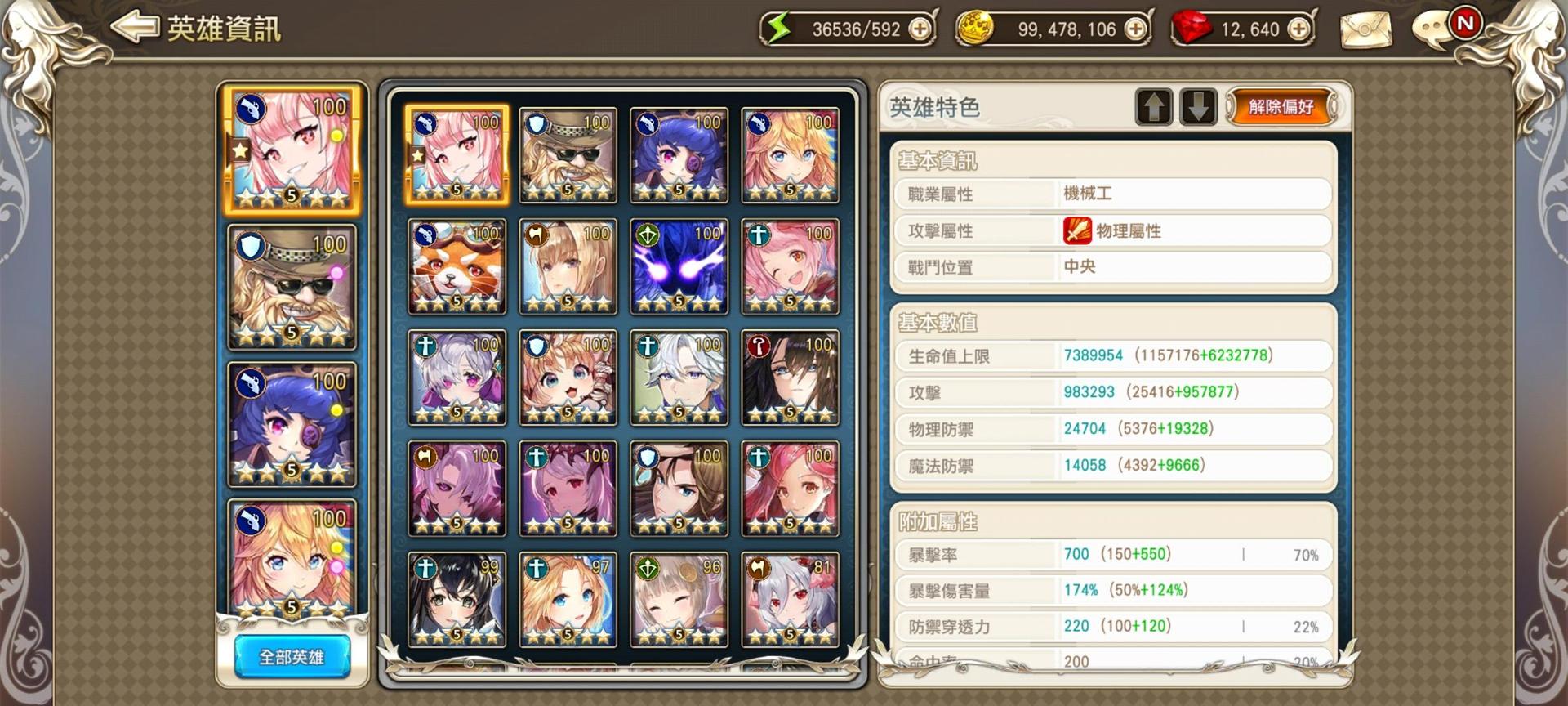Select the red panda hero in grid
Viewport: 1568px width, 706px height.
point(457,266)
